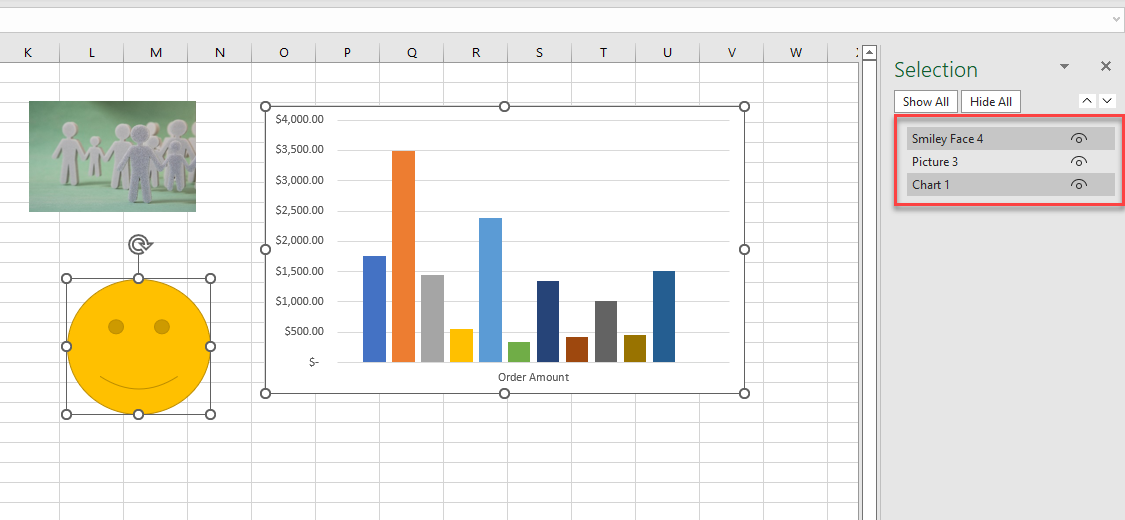
Task: Select the yellow smiley face shape
Action: click(139, 346)
